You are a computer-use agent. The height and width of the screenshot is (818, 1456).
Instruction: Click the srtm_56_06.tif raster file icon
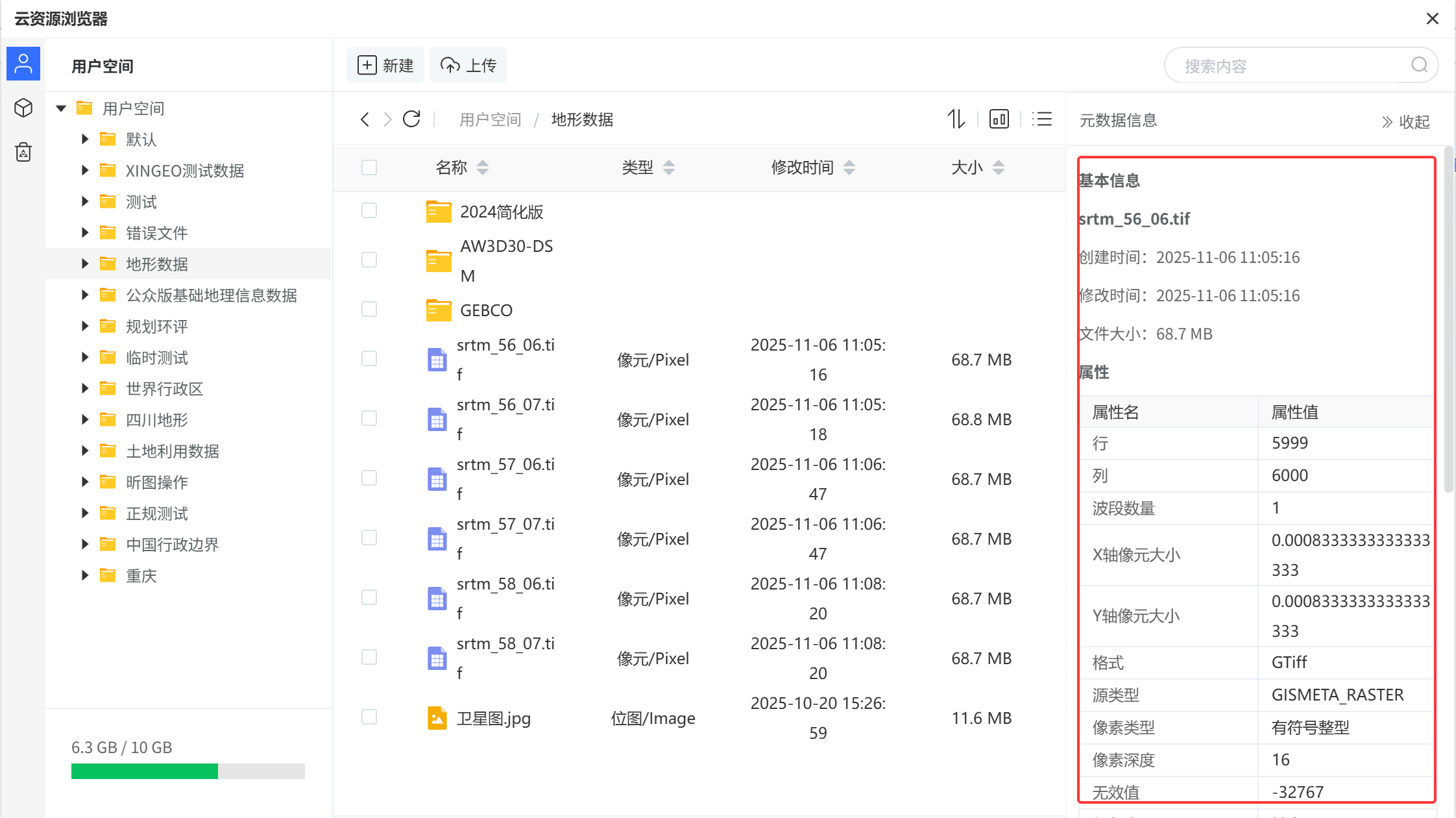tap(437, 360)
